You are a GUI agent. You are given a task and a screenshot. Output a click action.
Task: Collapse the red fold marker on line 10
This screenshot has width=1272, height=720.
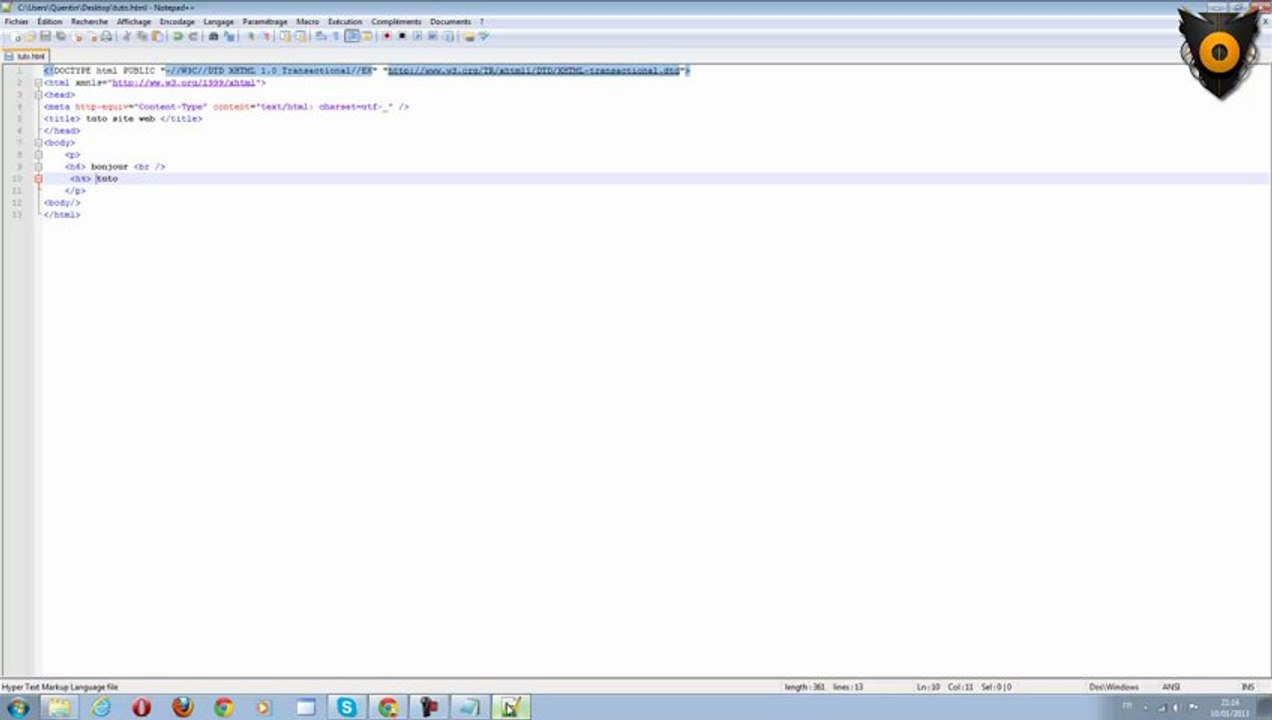[38, 179]
